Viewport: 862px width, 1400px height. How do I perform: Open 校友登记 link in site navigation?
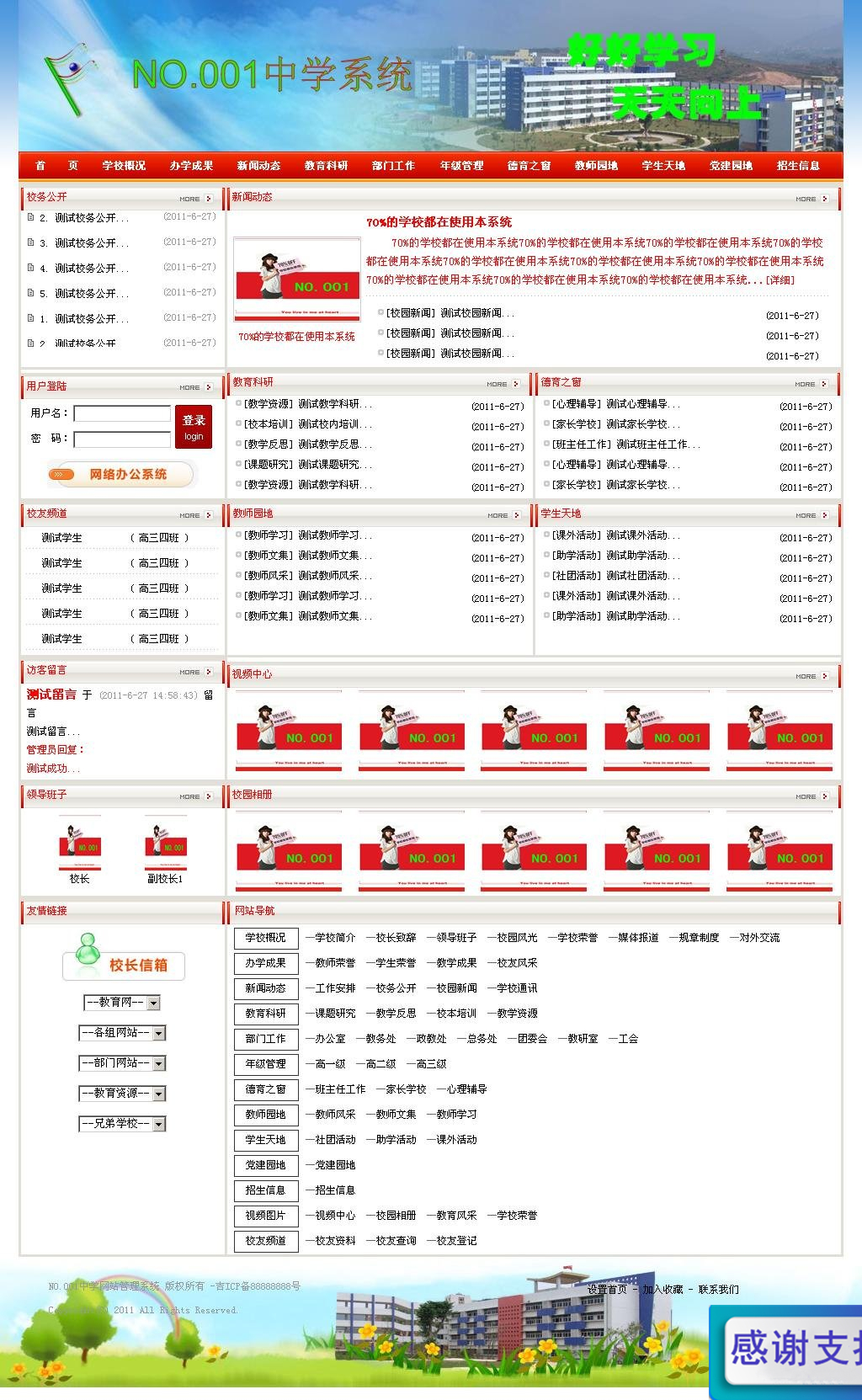pos(456,1241)
